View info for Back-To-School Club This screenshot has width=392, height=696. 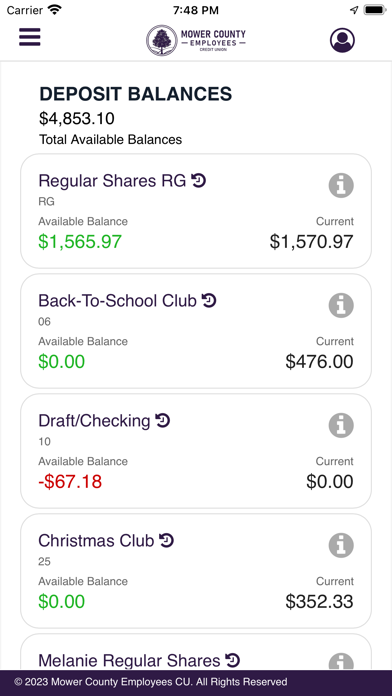click(341, 305)
